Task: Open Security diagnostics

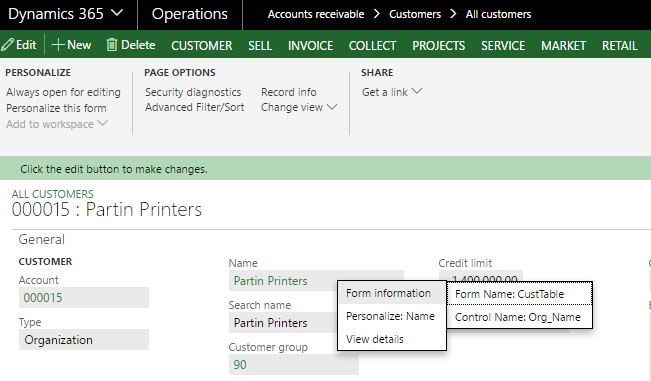Action: tap(193, 92)
